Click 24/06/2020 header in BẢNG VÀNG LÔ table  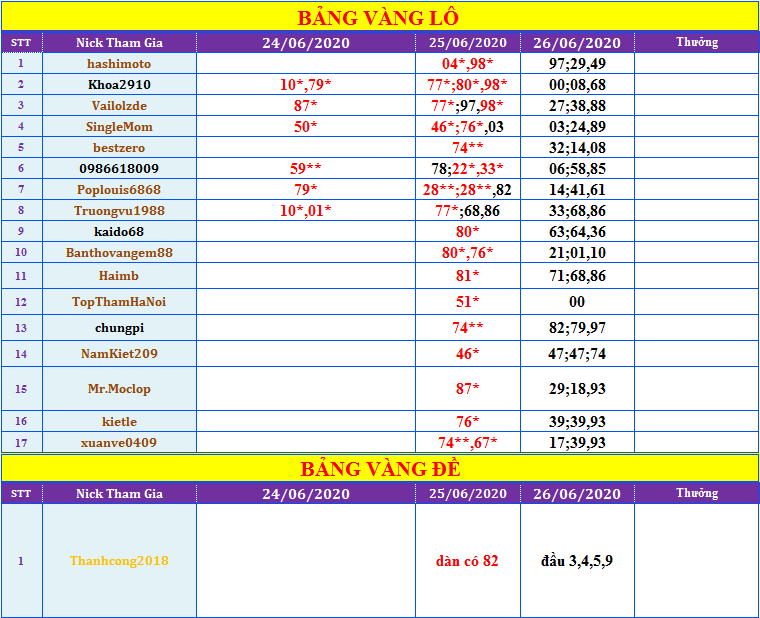(x=306, y=43)
